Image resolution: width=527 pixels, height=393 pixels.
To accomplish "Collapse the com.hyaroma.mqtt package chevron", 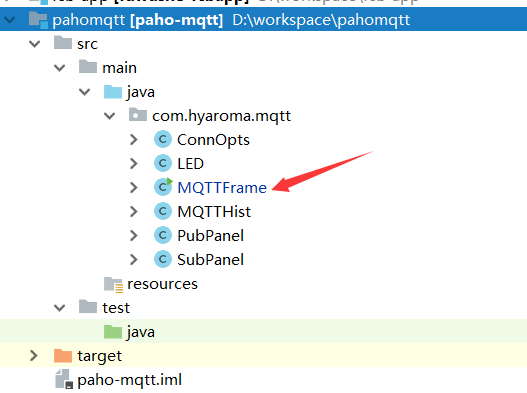I will [x=110, y=116].
